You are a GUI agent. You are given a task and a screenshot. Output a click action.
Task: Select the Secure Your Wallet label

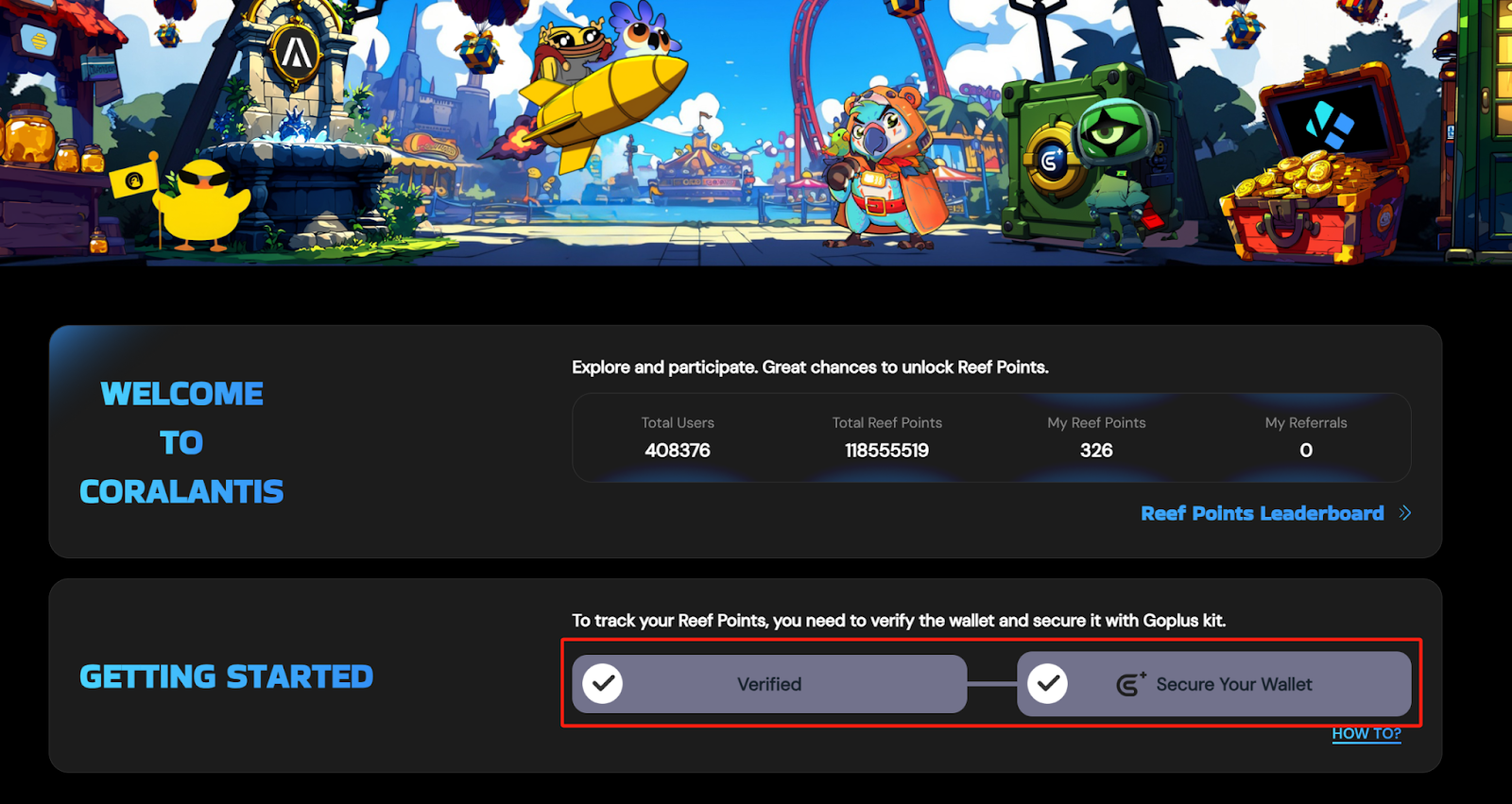point(1234,684)
